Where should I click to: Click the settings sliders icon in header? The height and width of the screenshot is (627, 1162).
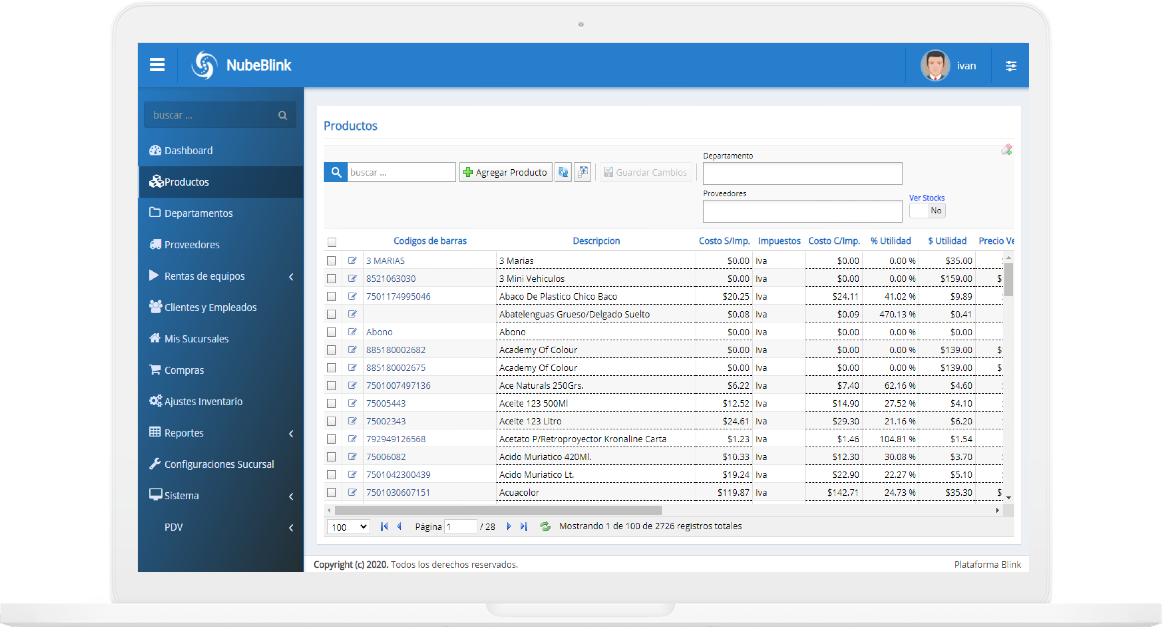point(1010,66)
